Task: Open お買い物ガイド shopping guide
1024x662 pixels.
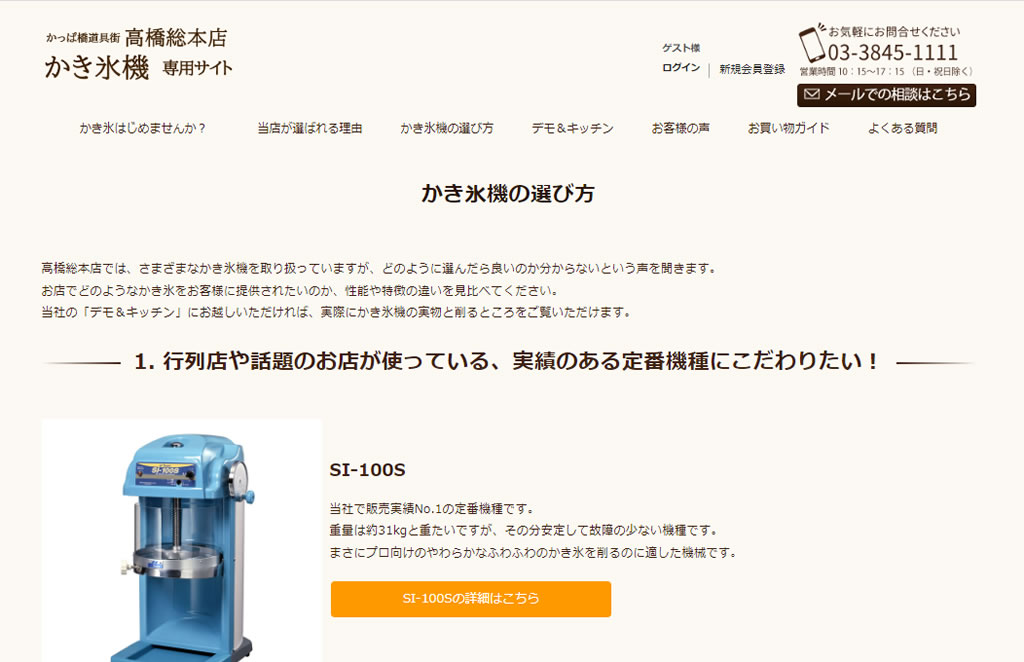Action: click(788, 129)
